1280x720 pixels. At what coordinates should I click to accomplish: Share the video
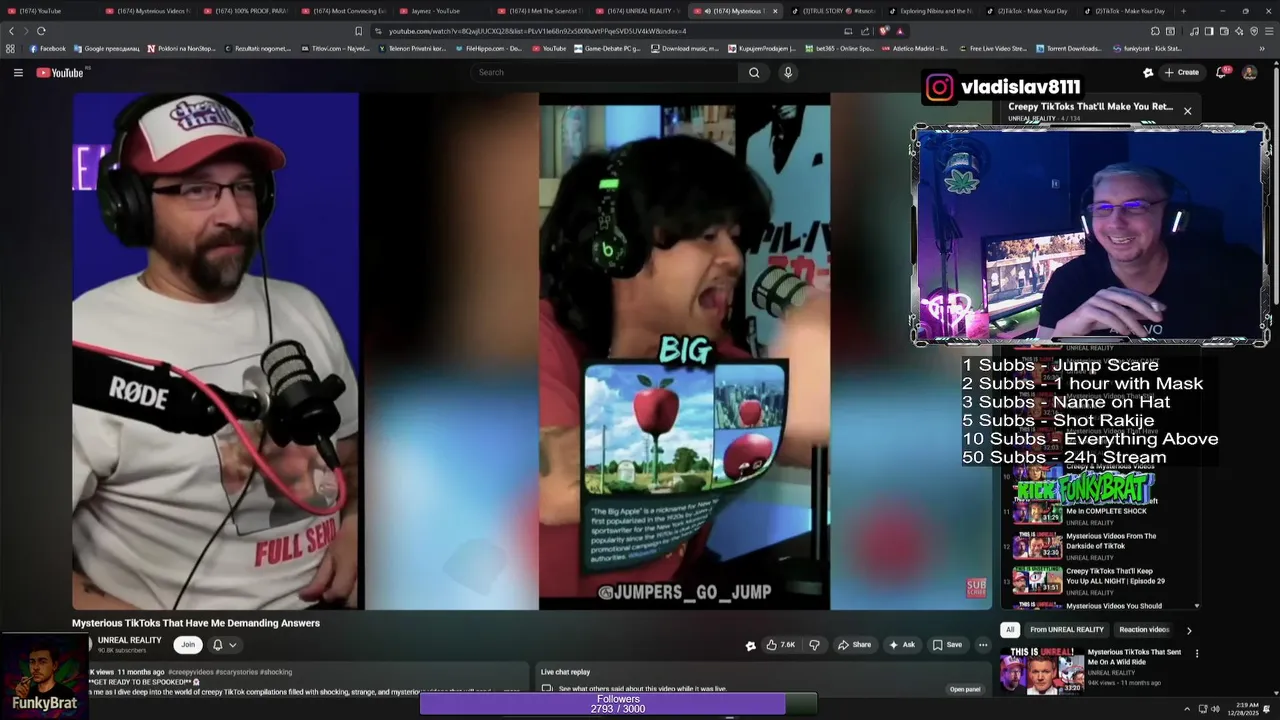pos(854,645)
